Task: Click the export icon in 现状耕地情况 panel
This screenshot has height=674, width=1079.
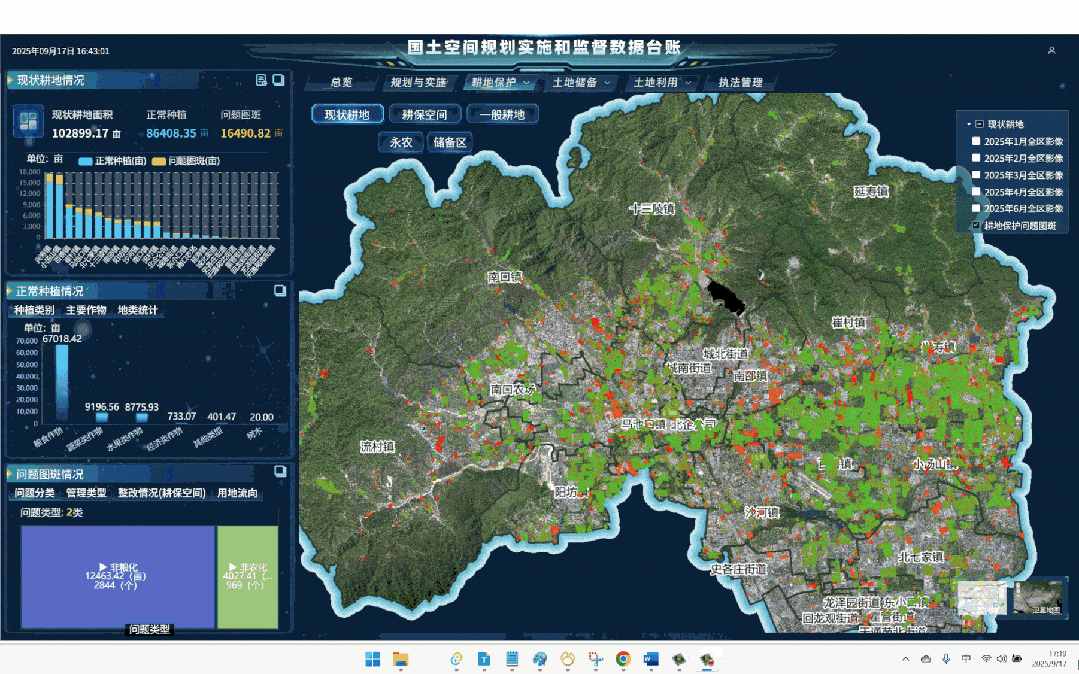Action: click(x=261, y=80)
